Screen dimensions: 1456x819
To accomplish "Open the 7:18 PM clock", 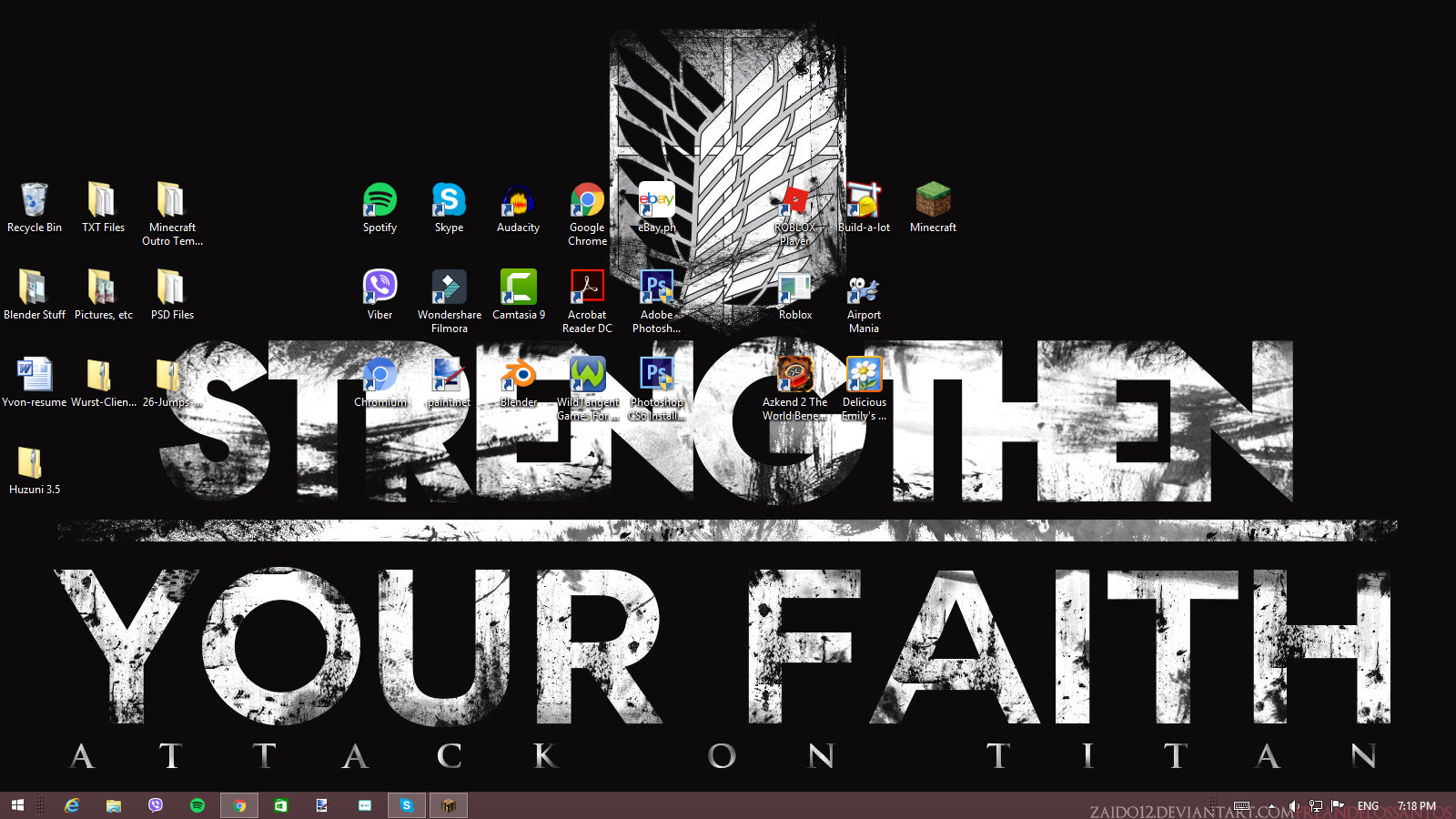I will (x=1417, y=805).
